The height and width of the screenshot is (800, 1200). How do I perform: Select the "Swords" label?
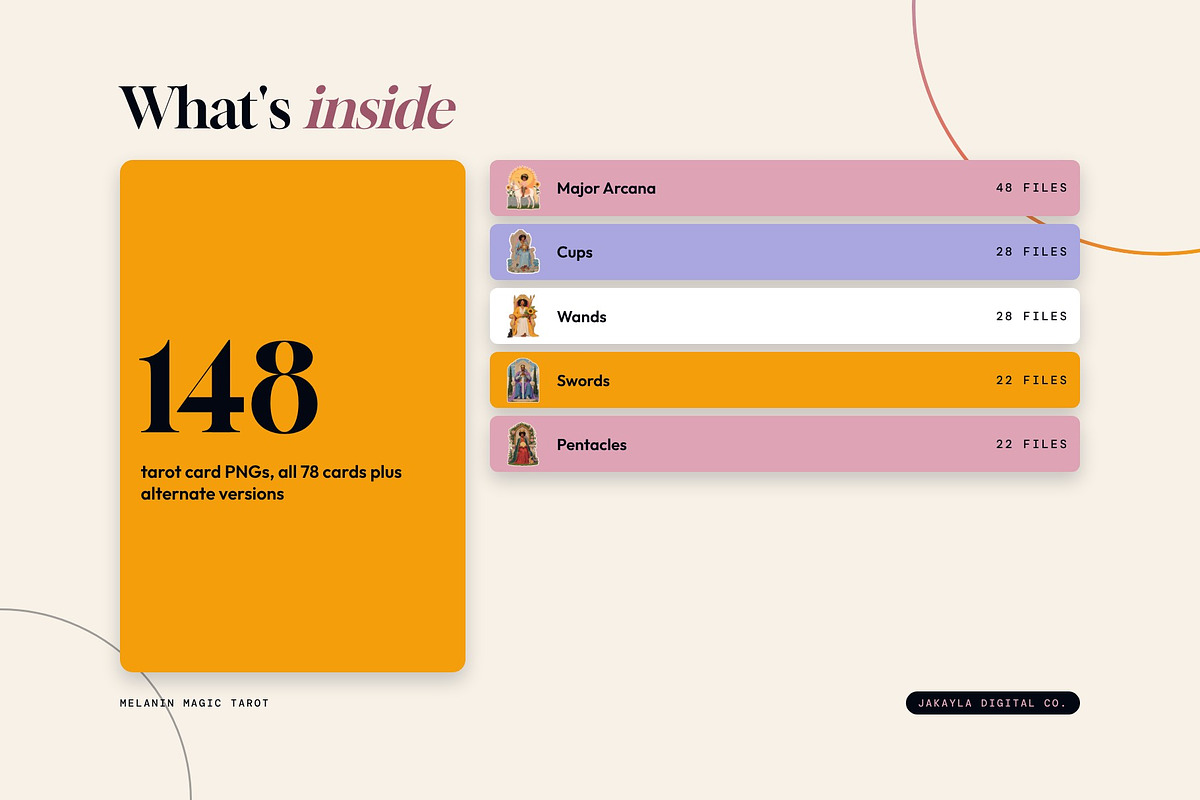click(x=583, y=381)
